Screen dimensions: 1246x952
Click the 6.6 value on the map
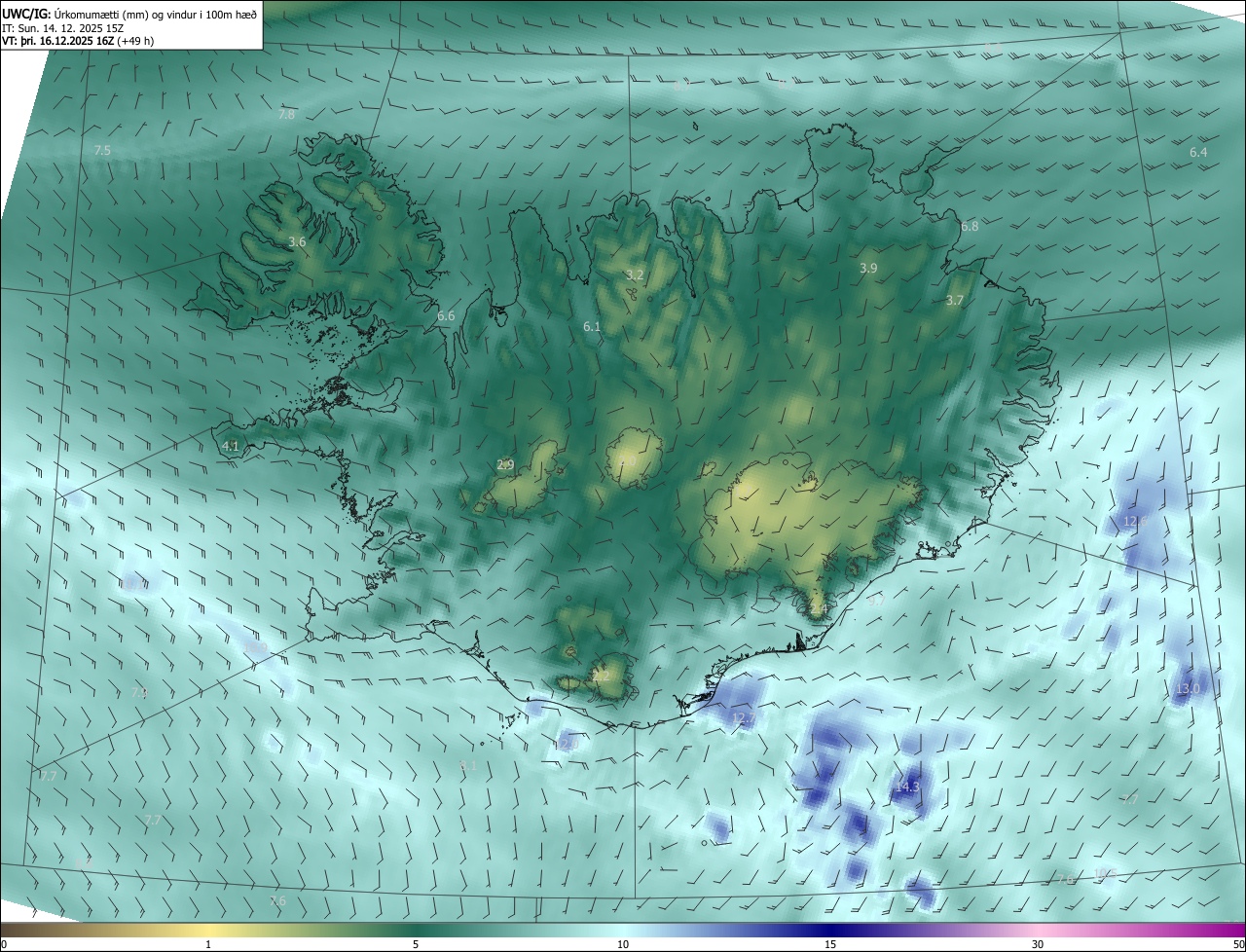pyautogui.click(x=446, y=316)
